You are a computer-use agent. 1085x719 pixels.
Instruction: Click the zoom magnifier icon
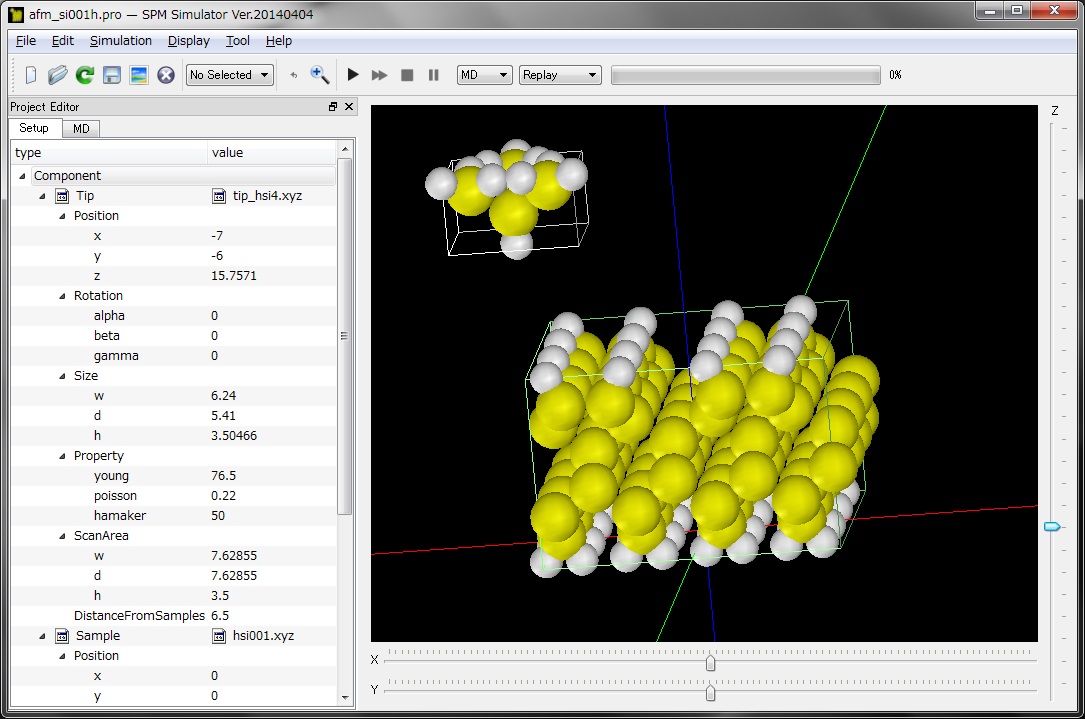point(320,75)
